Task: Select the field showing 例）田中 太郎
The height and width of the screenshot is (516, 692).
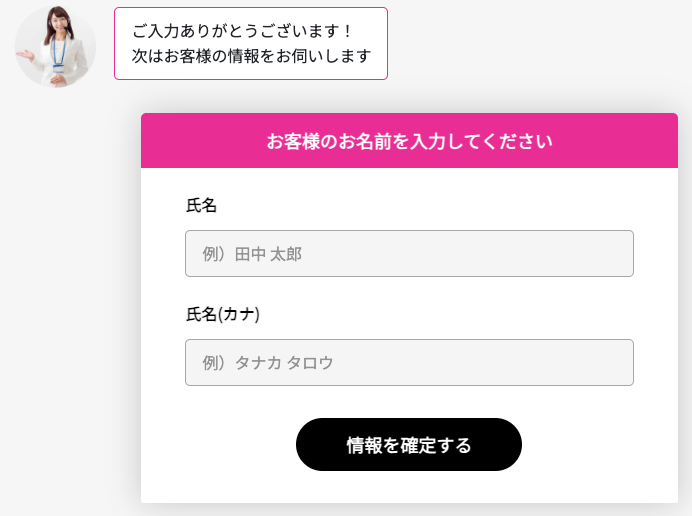Action: pyautogui.click(x=409, y=254)
